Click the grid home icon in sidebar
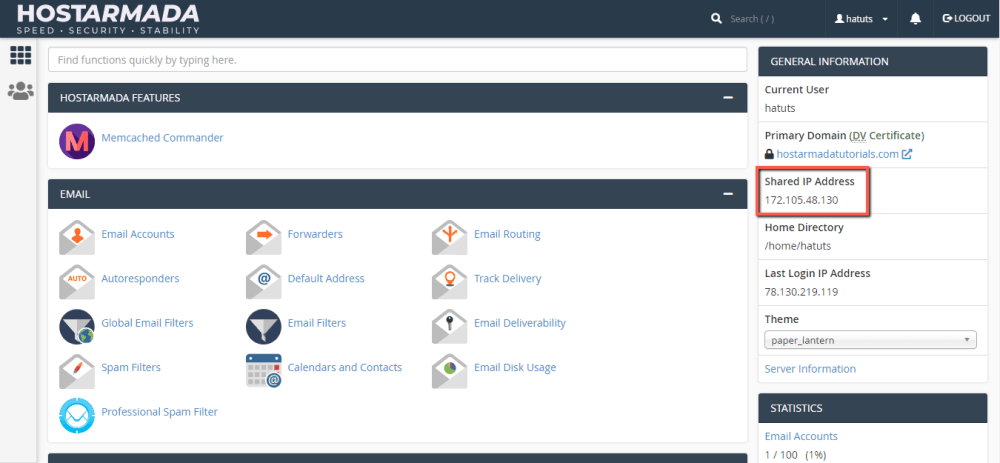1000x463 pixels. (20, 55)
